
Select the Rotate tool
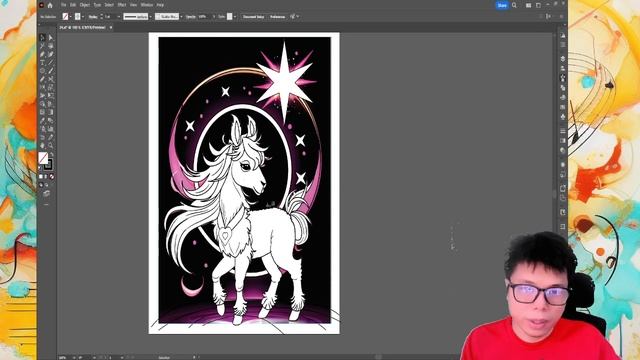click(x=42, y=87)
